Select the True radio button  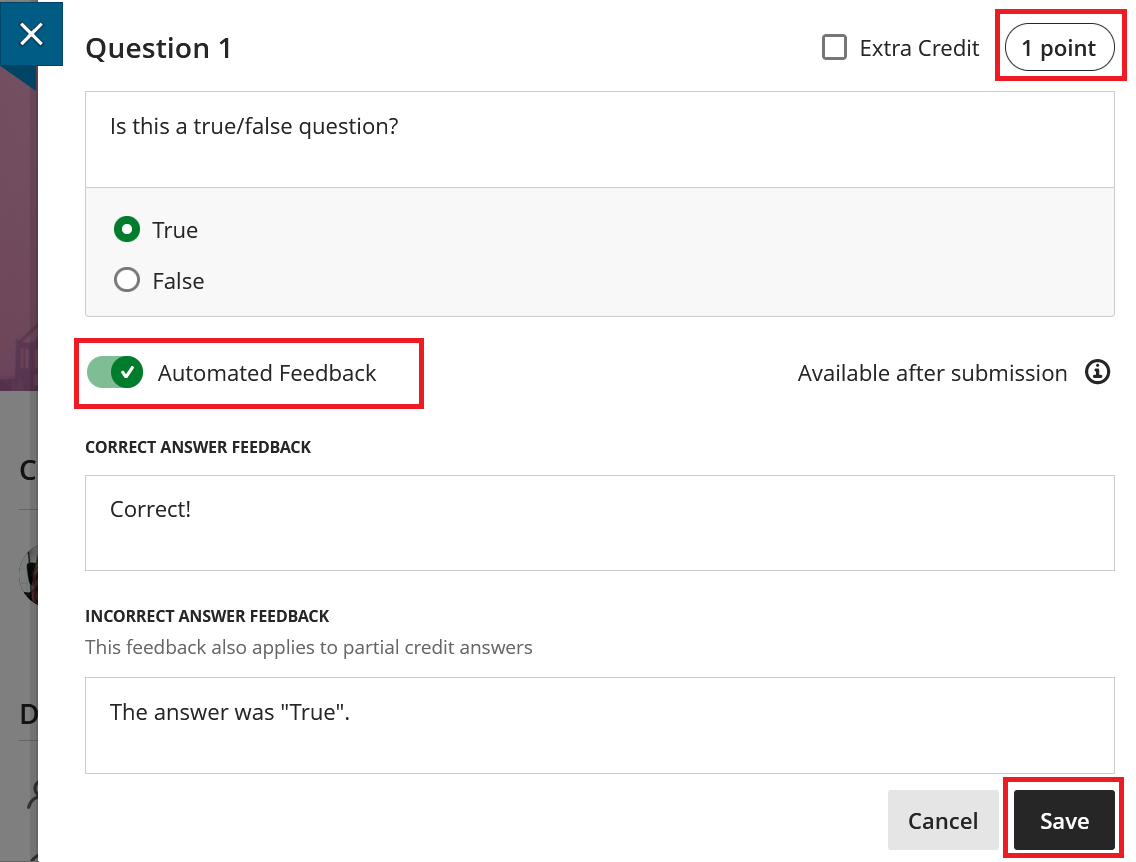[127, 230]
